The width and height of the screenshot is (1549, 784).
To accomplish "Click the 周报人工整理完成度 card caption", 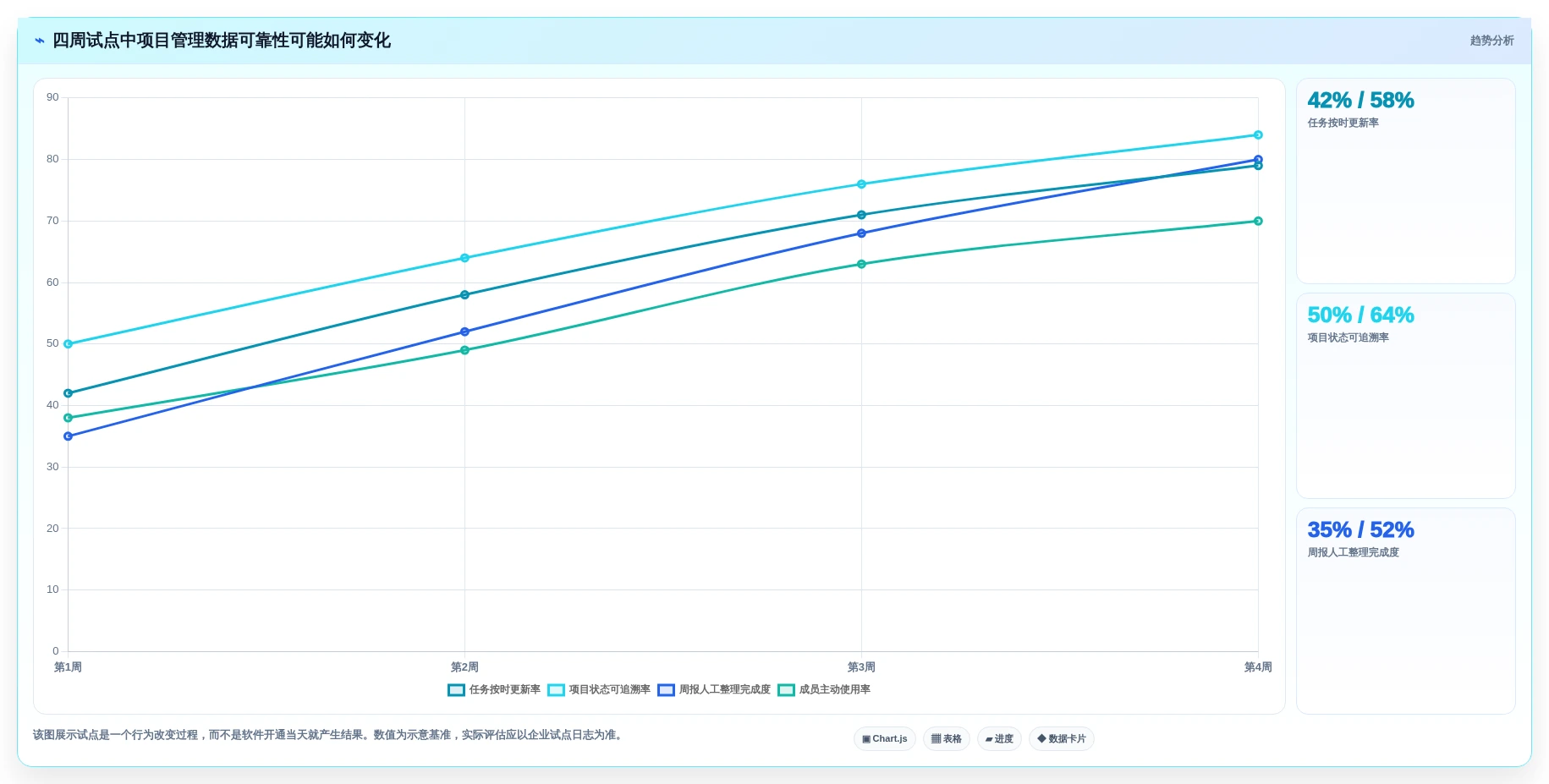I will [x=1353, y=553].
